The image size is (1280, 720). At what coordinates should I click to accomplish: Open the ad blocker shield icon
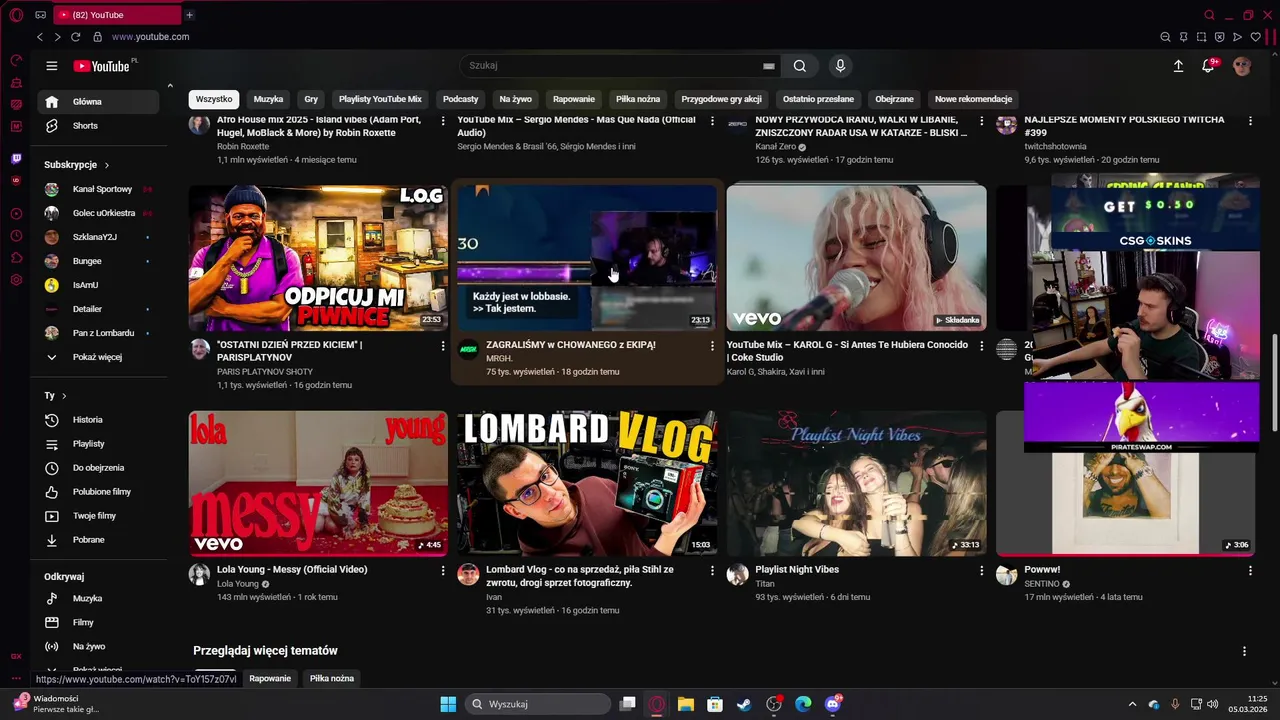pos(1219,37)
